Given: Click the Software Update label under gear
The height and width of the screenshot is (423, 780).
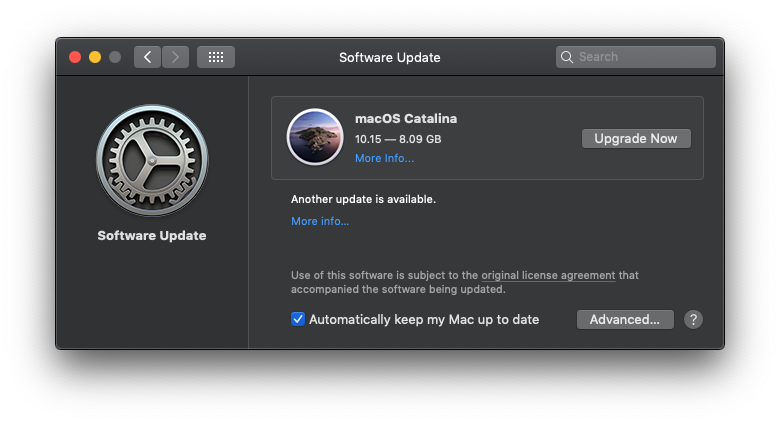Looking at the screenshot, I should (152, 235).
